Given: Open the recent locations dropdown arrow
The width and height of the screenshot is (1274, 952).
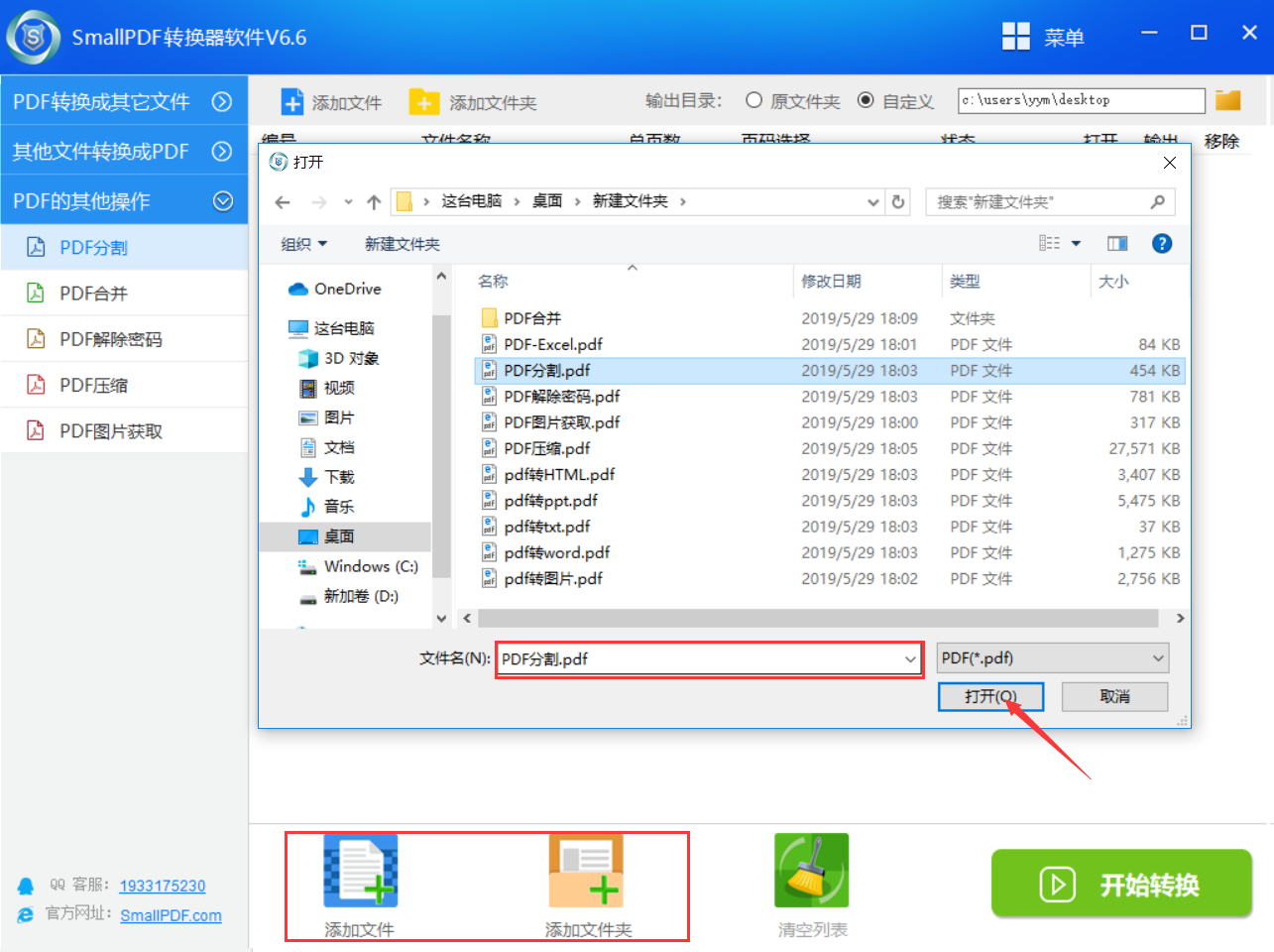Looking at the screenshot, I should (348, 202).
